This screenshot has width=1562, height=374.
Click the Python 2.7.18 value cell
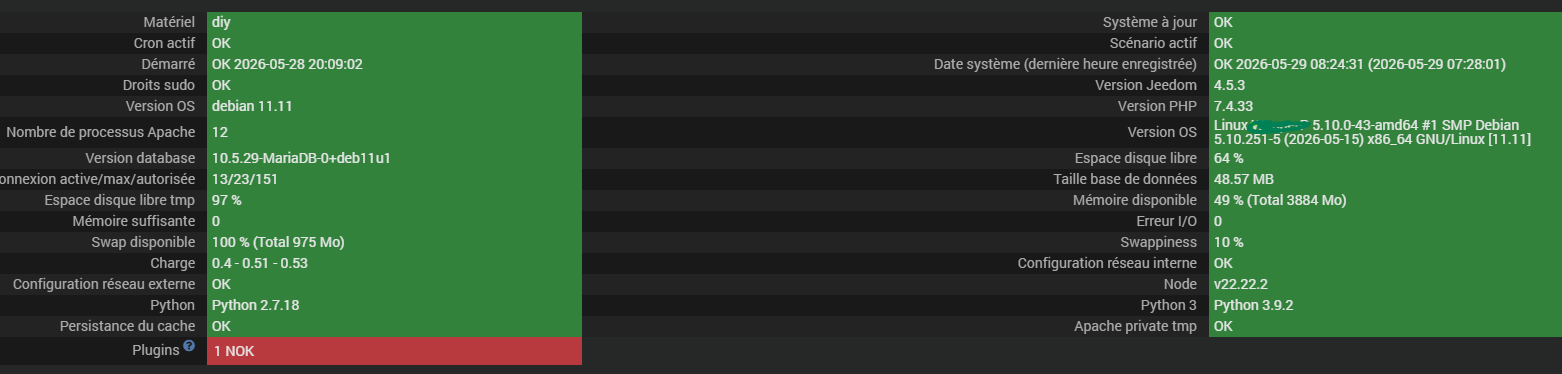pos(394,305)
